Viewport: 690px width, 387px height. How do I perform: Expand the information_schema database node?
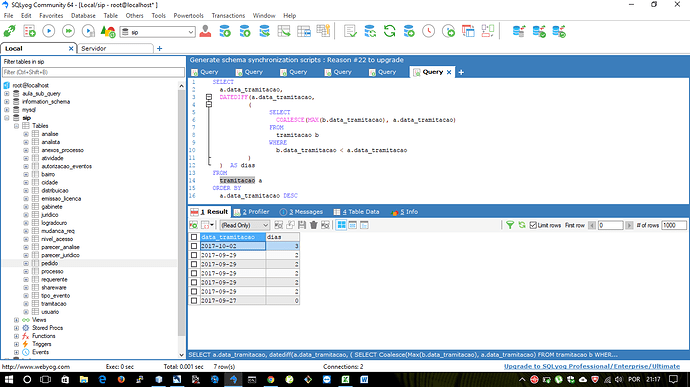7,102
